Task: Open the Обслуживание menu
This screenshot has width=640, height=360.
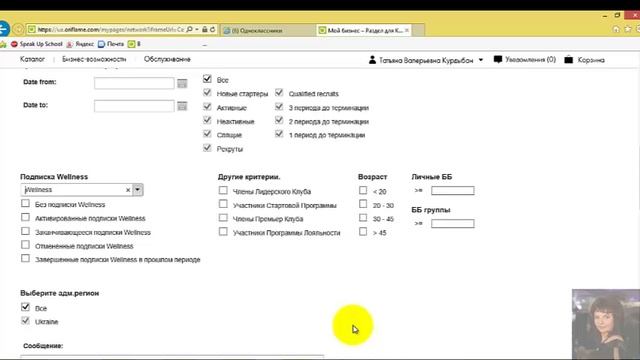Action: tap(167, 59)
